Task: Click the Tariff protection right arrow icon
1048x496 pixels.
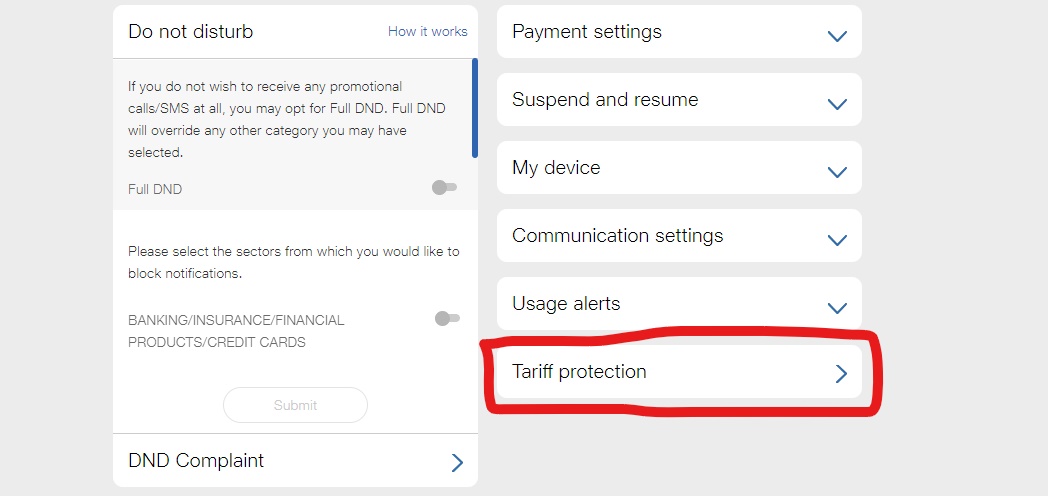Action: point(841,373)
